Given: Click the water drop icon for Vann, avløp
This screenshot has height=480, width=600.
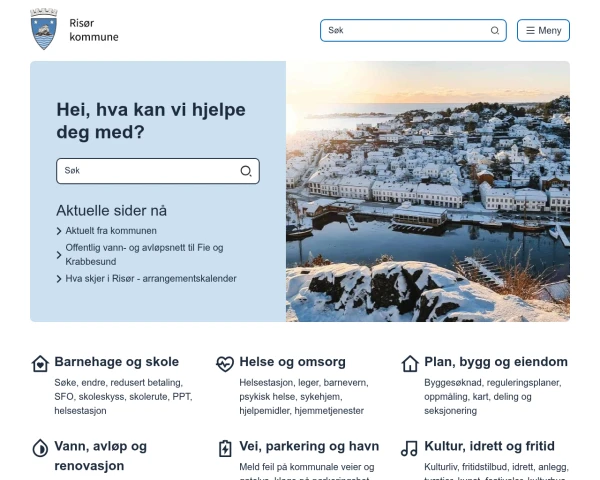Looking at the screenshot, I should (40, 447).
